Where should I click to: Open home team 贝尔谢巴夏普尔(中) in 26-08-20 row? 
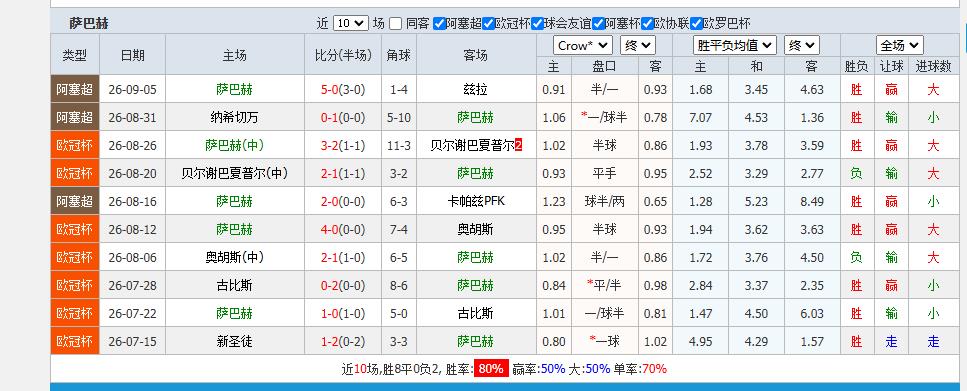234,173
